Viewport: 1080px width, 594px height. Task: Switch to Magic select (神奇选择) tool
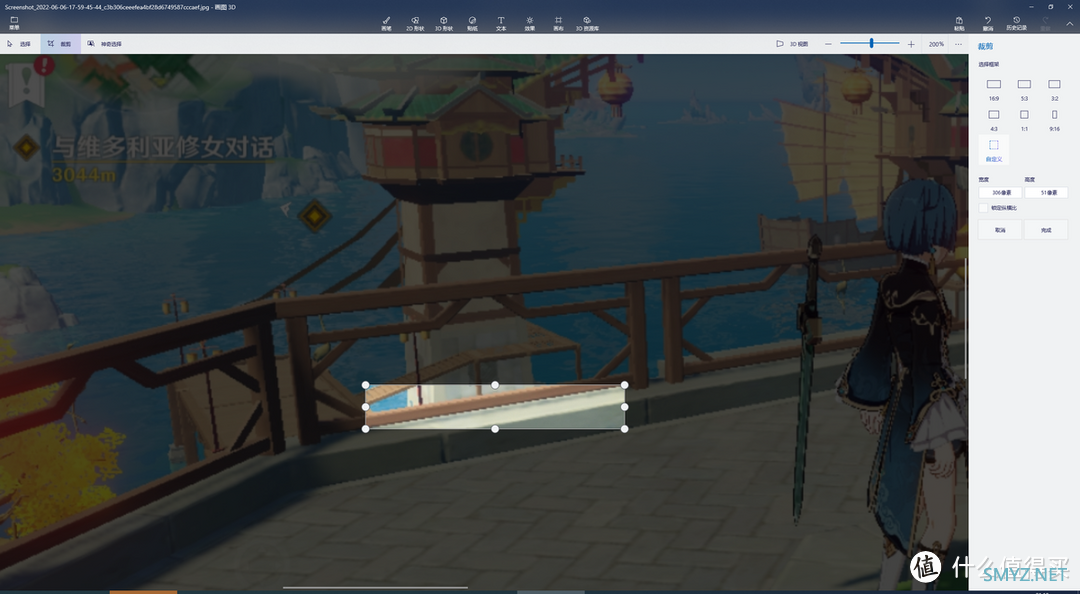coord(104,44)
